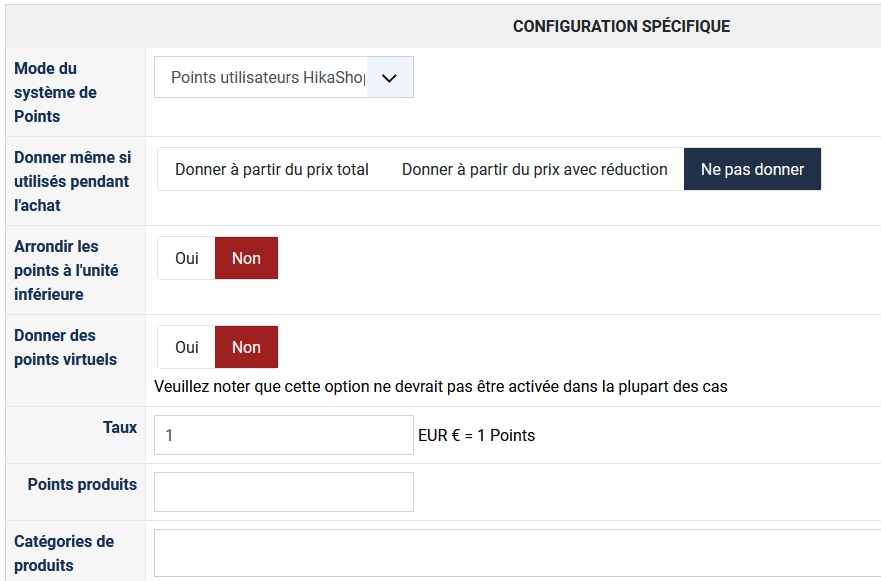
Task: Set 'Arrondir les points' to Non
Action: pyautogui.click(x=246, y=258)
